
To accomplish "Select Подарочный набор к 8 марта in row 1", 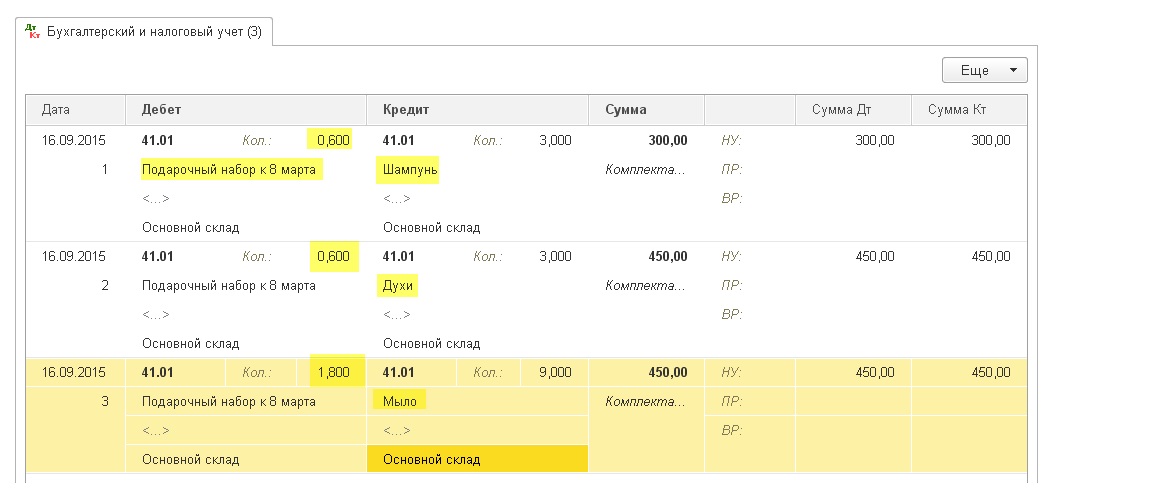I will click(x=229, y=169).
